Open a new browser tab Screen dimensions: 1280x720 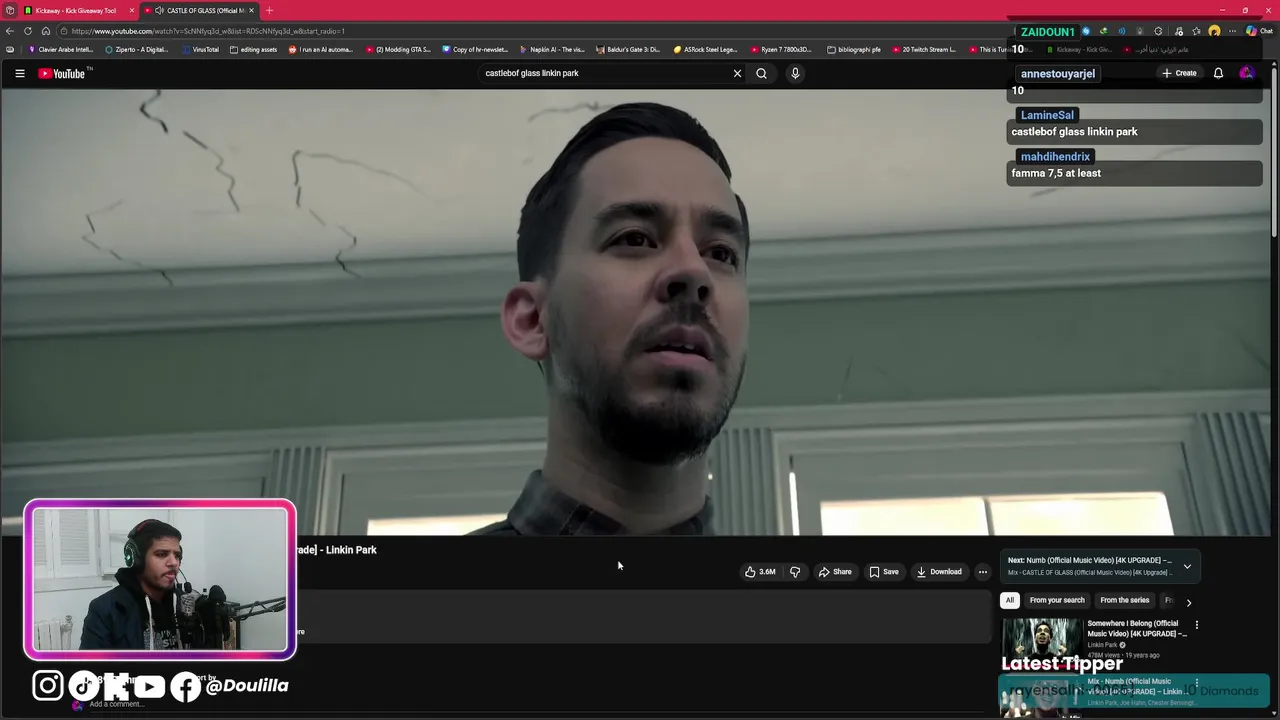click(269, 10)
